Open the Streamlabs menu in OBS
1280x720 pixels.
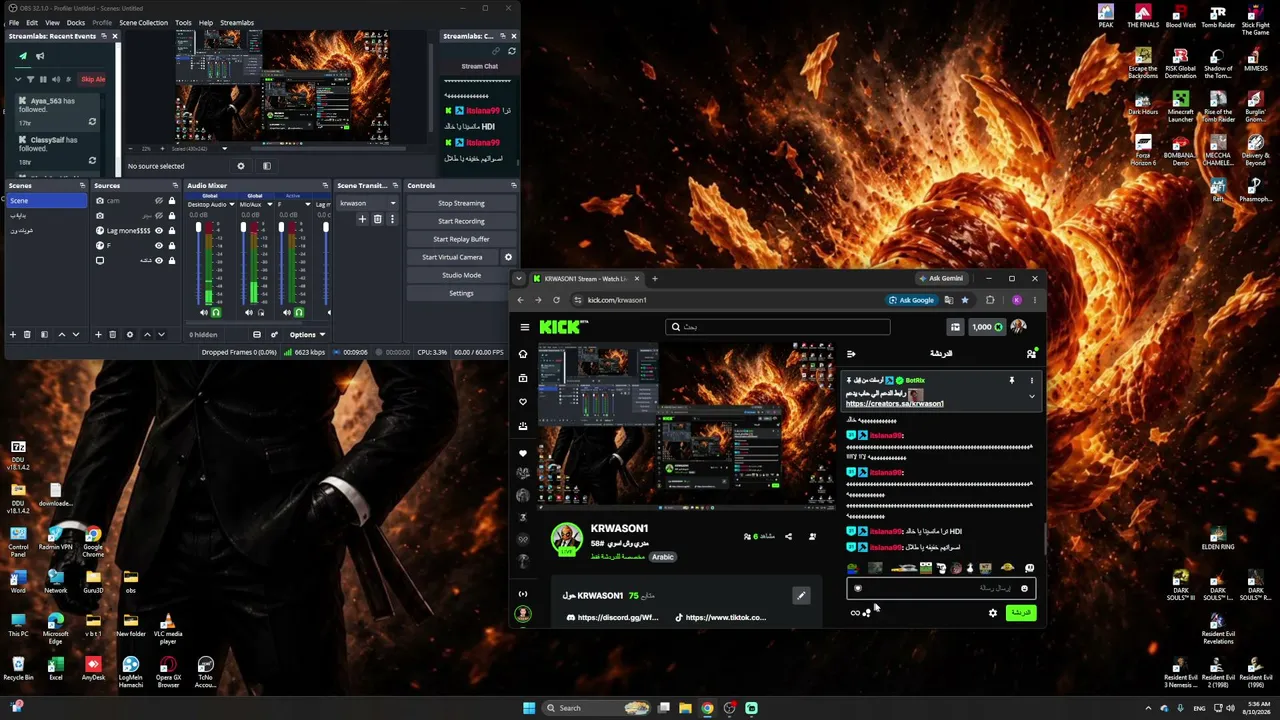coord(237,22)
